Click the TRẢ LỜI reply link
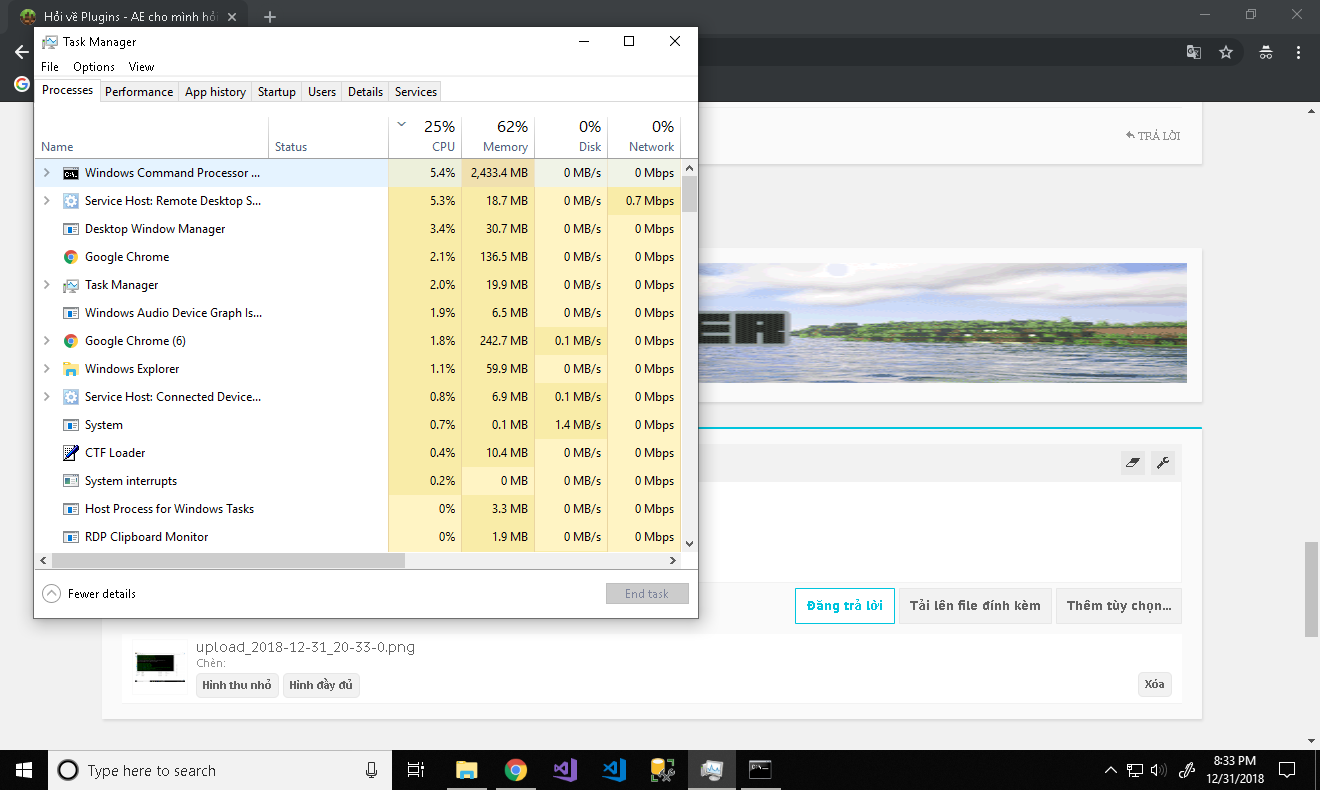Screen dimensions: 1320x790 [x=1153, y=136]
